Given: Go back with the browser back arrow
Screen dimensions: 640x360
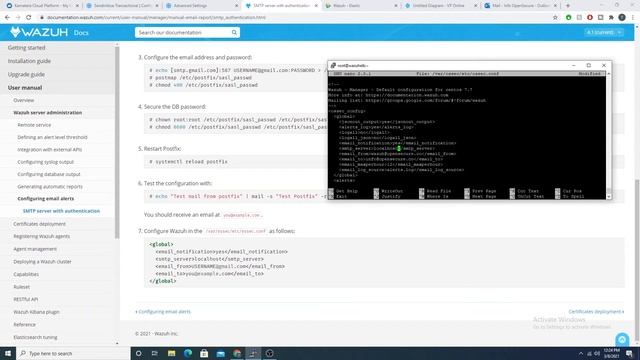Looking at the screenshot, I should (7, 18).
